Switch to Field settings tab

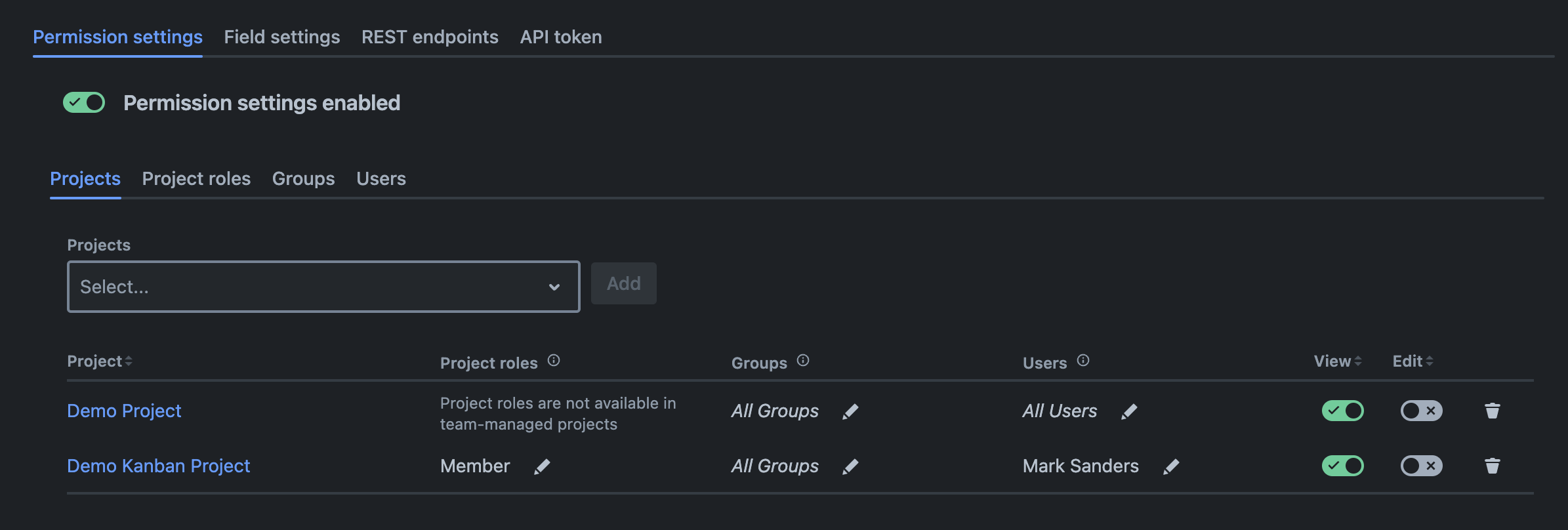point(282,37)
